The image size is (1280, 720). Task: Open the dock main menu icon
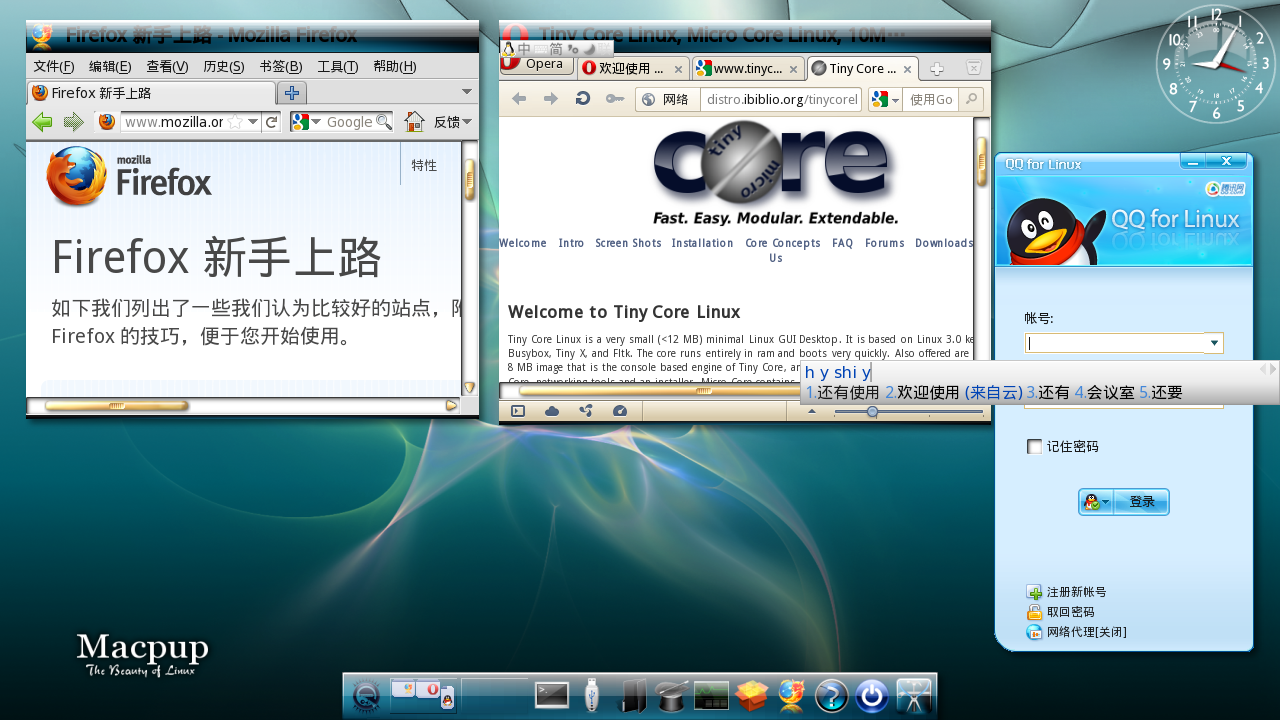366,696
